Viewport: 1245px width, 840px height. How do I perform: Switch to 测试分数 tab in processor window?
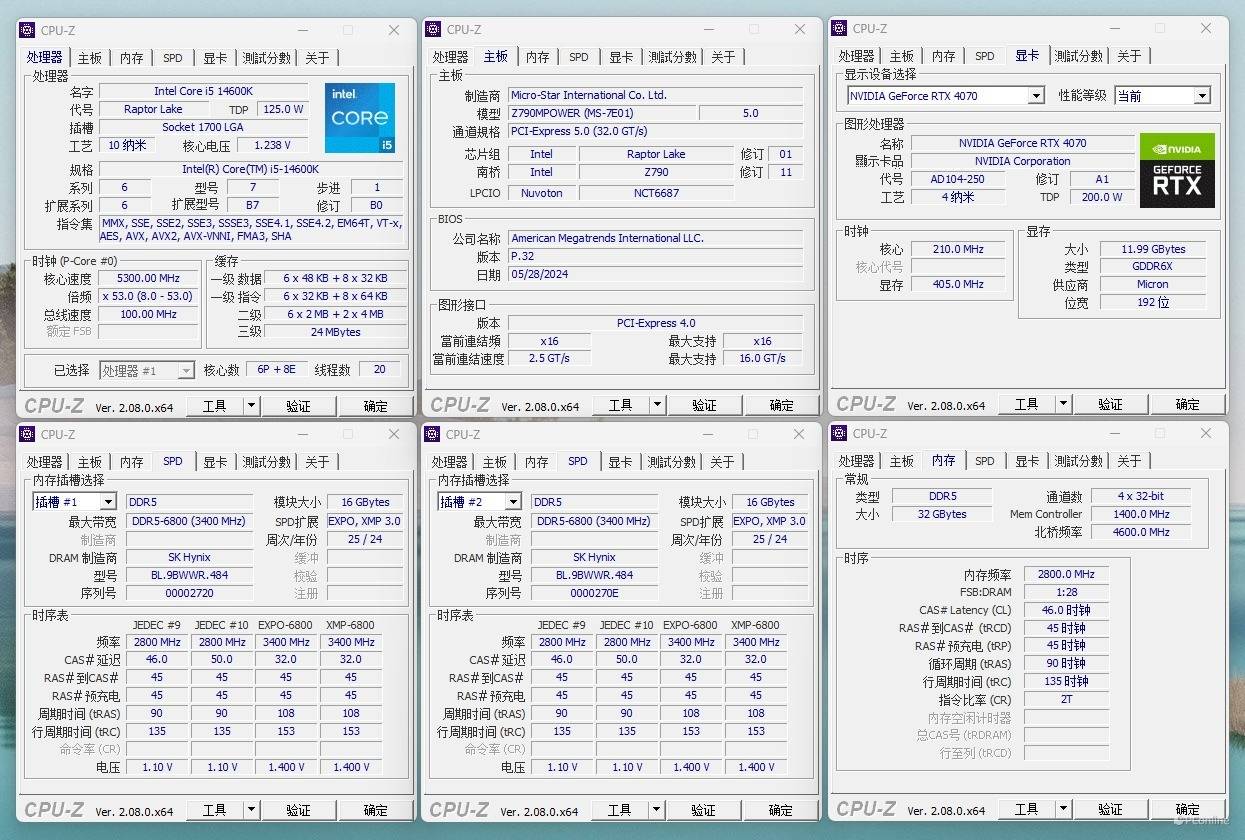(x=266, y=57)
